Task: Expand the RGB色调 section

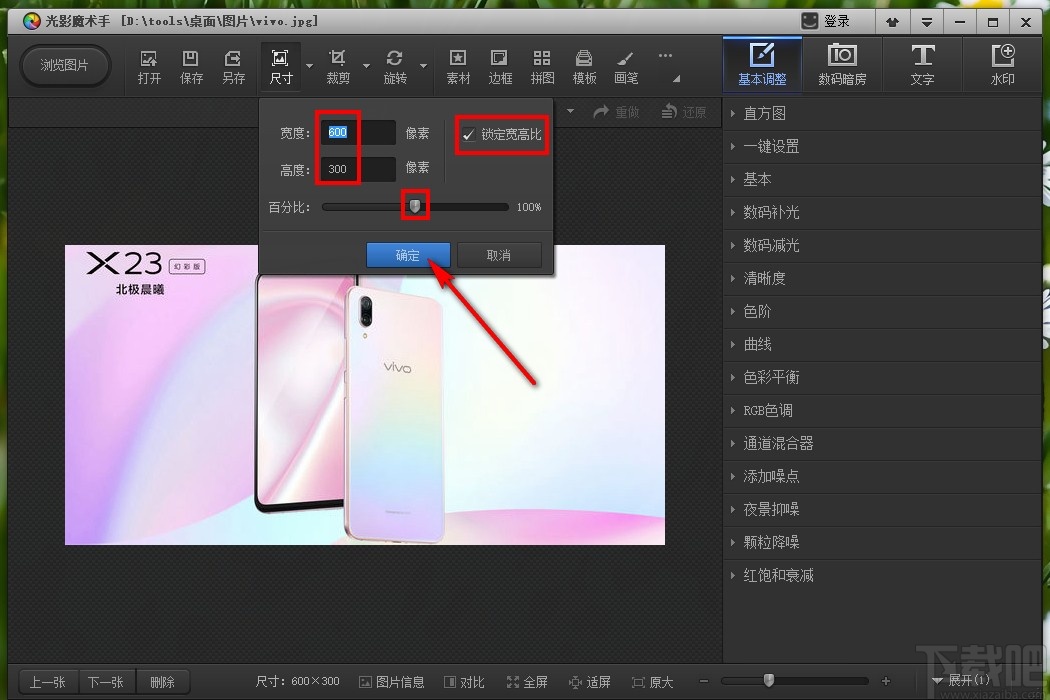Action: coord(882,410)
